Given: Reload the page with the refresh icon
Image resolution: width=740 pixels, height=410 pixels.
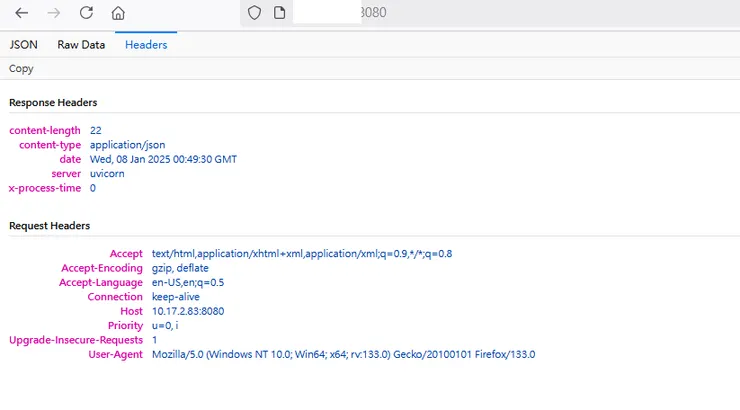Looking at the screenshot, I should (x=86, y=13).
